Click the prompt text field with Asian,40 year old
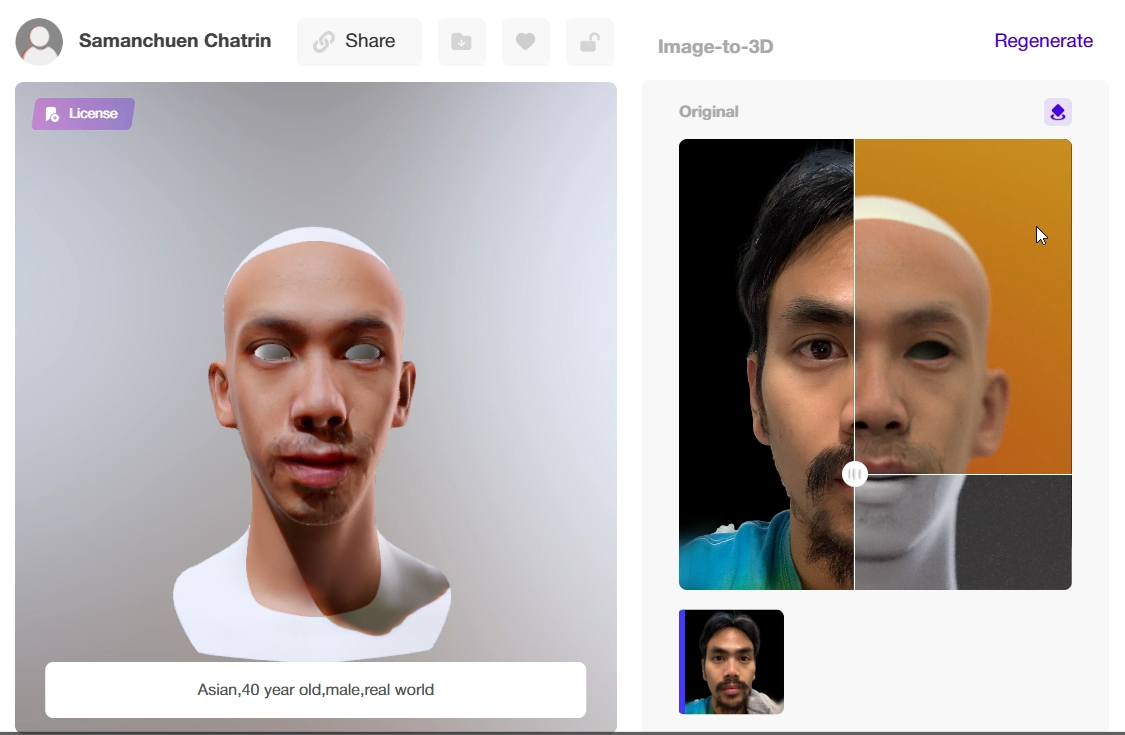This screenshot has height=735, width=1125. click(x=316, y=690)
